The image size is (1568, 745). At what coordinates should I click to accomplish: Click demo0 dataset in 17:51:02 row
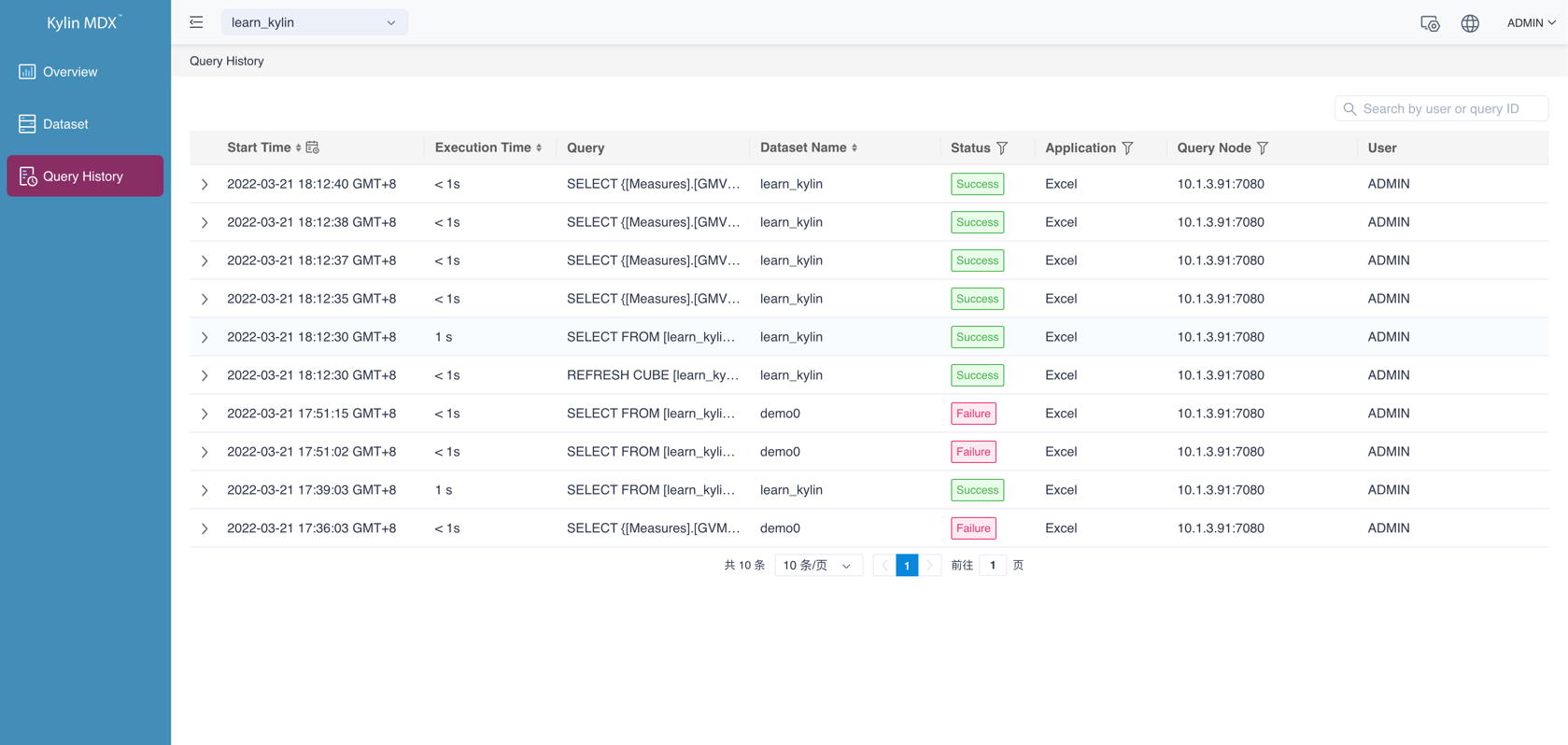click(780, 452)
